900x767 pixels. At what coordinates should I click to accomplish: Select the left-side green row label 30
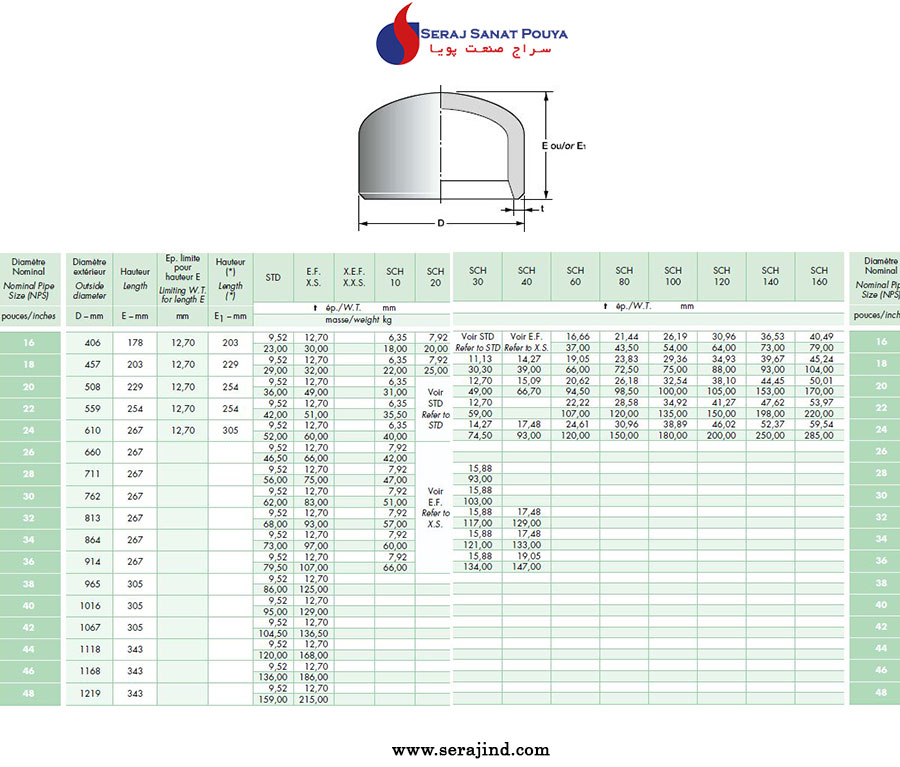(29, 495)
